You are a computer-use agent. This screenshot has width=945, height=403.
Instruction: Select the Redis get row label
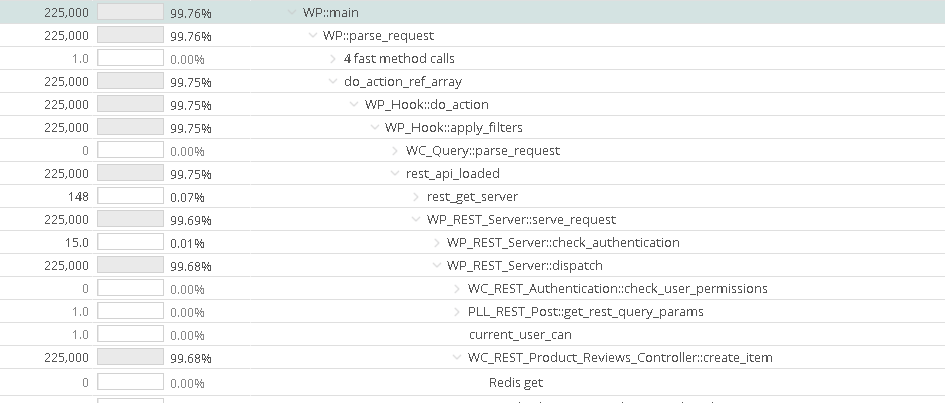[516, 383]
